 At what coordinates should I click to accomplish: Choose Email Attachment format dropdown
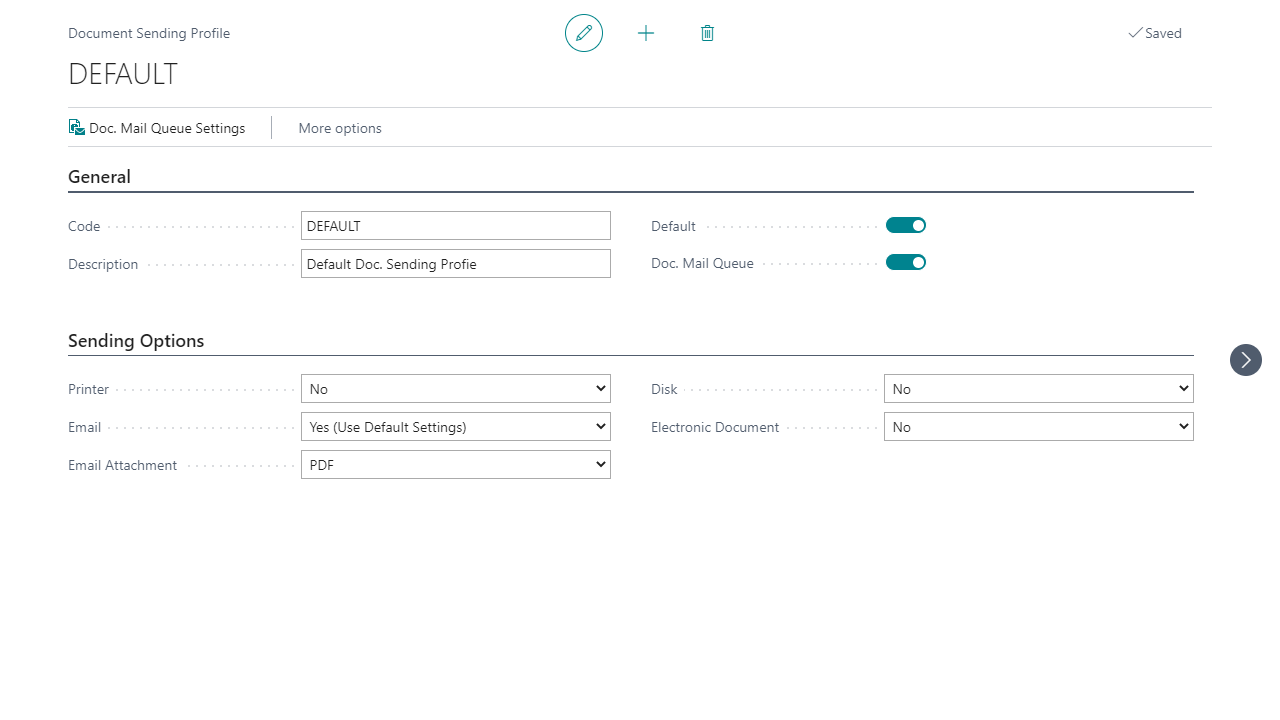[455, 465]
